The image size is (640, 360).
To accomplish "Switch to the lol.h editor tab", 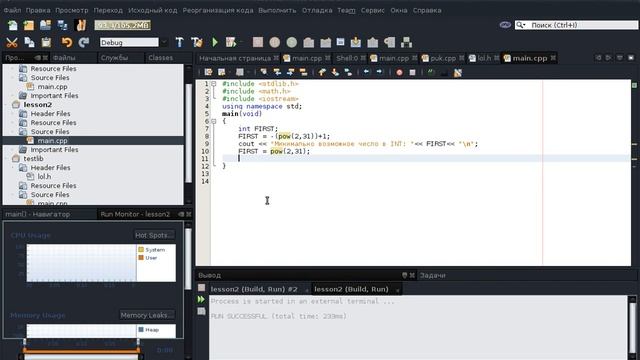I will pyautogui.click(x=484, y=58).
